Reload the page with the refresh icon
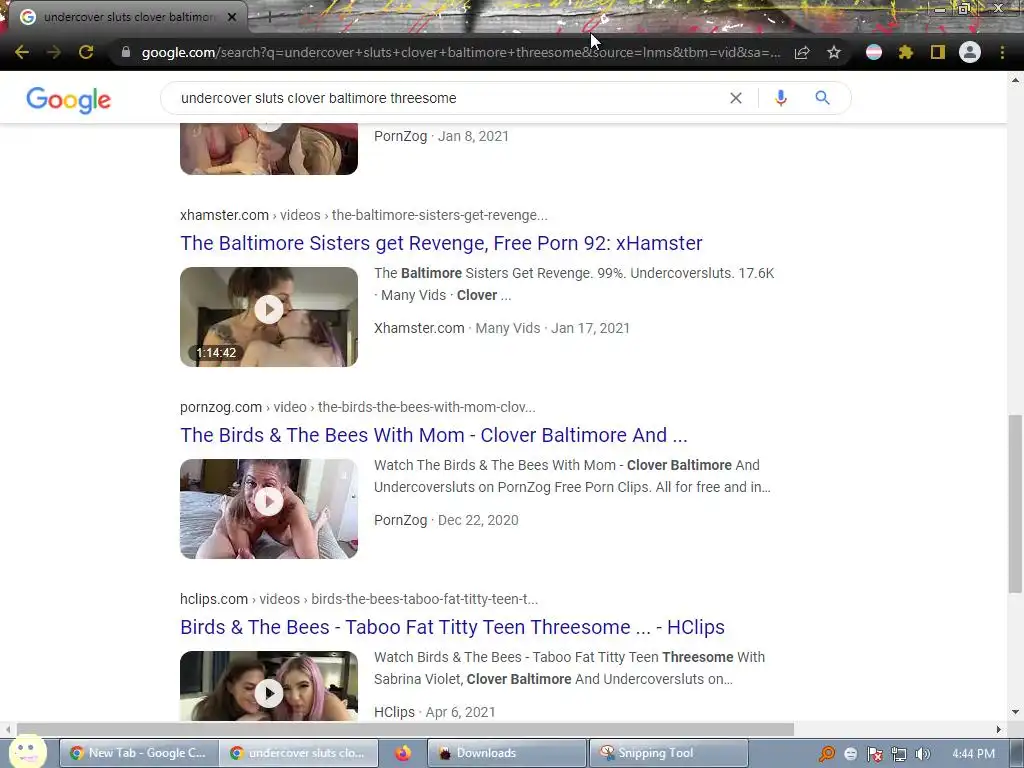 pos(86,52)
